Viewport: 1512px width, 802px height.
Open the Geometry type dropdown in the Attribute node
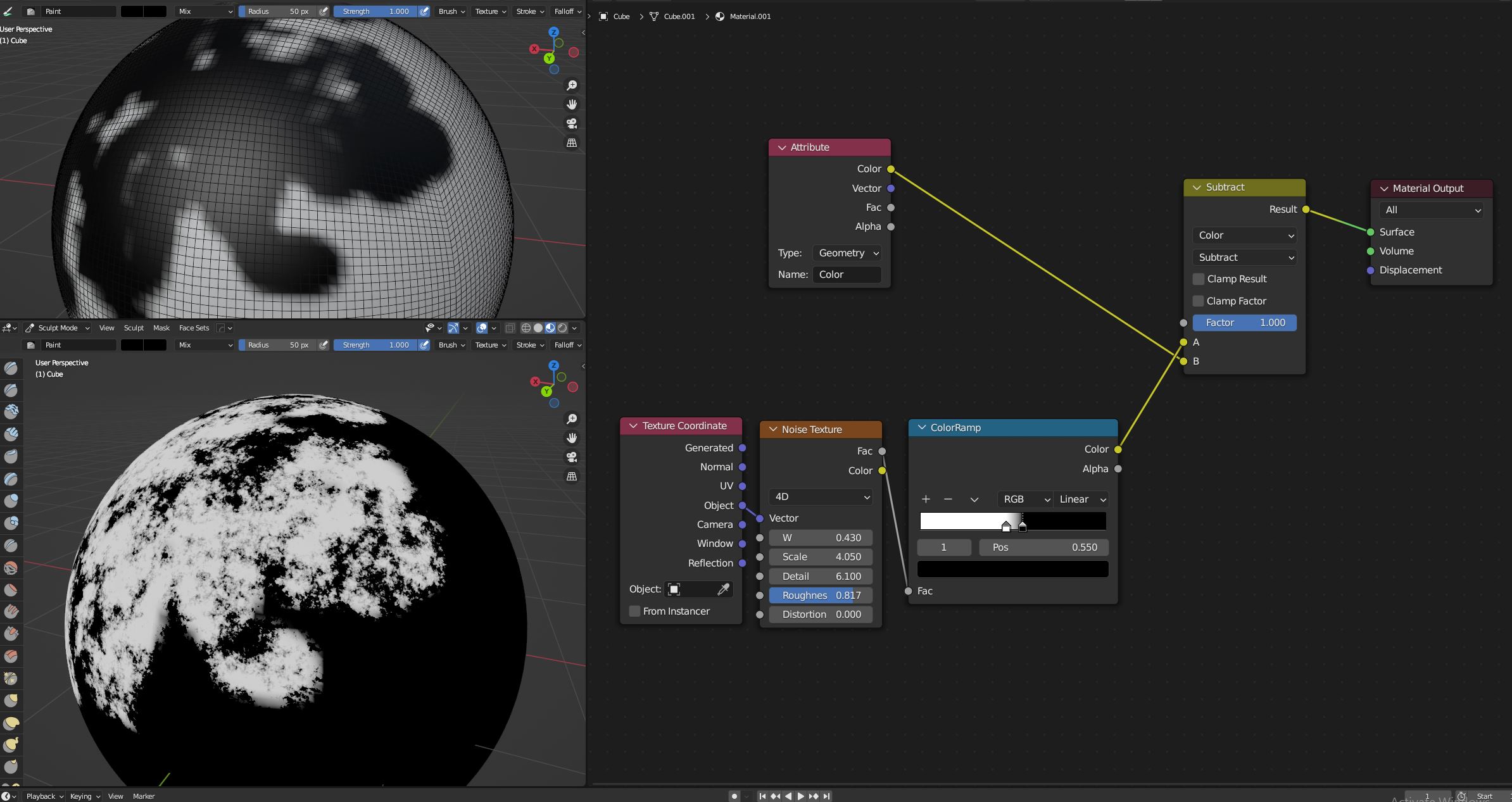pos(846,253)
